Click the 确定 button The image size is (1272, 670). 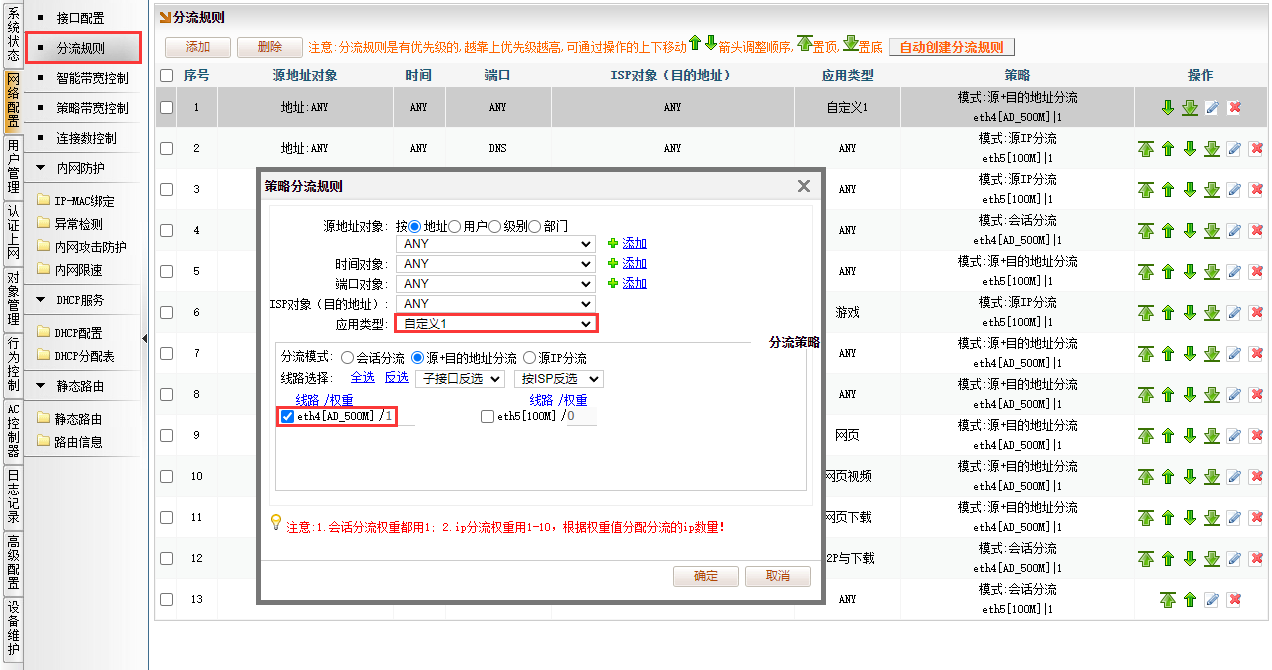705,576
